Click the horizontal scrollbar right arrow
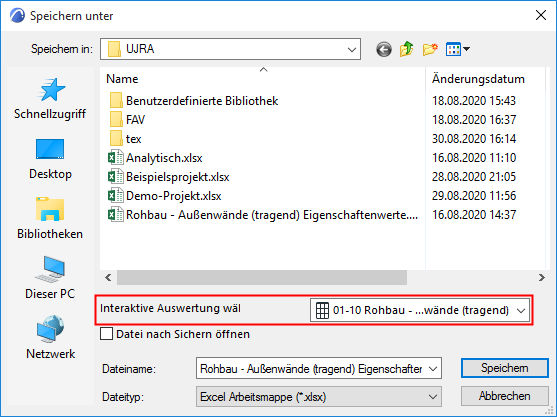 tap(541, 277)
